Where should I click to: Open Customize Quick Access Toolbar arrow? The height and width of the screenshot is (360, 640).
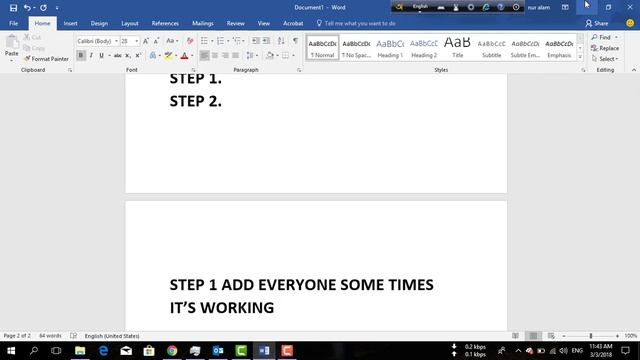pos(57,8)
